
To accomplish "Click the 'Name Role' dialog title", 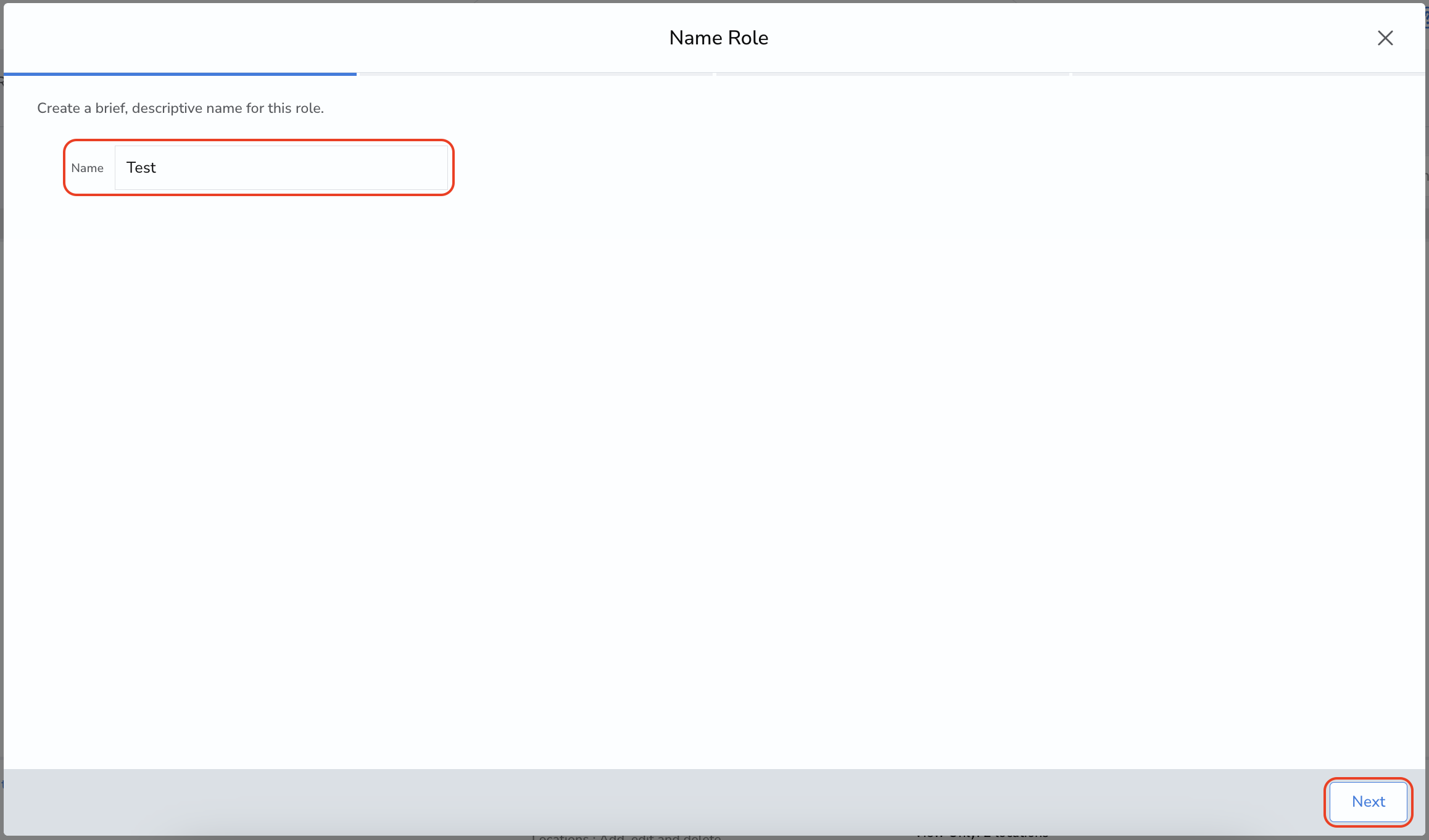I will coord(718,38).
